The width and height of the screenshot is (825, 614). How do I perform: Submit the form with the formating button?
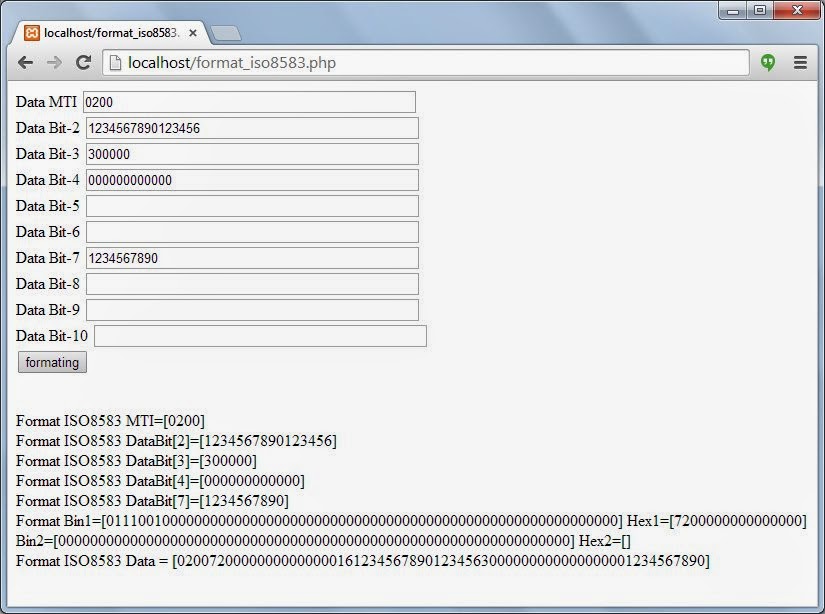52,363
